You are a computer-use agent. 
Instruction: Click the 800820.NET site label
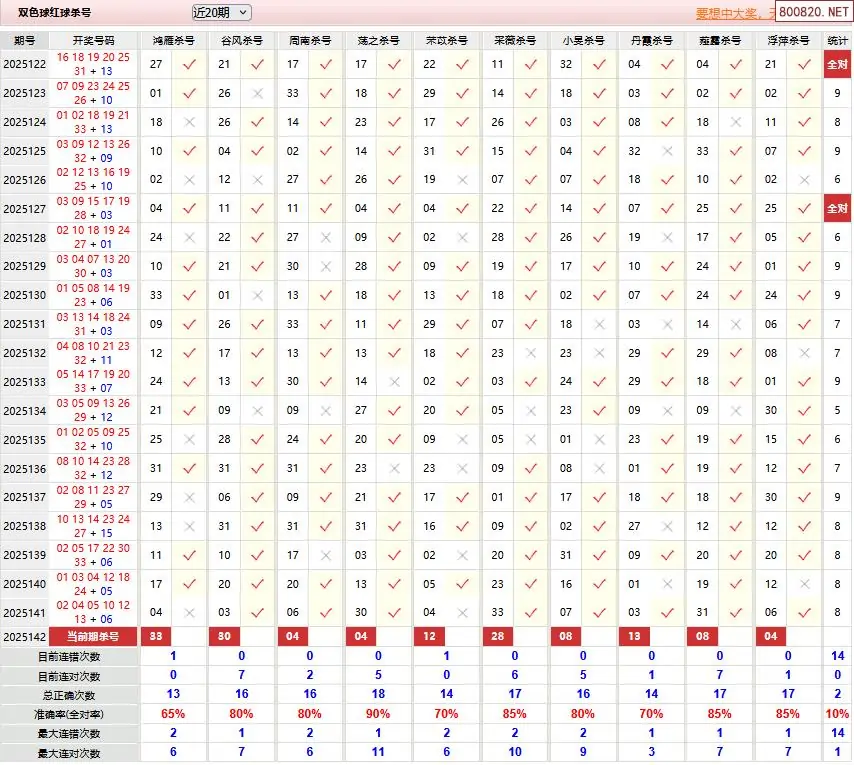(x=813, y=14)
